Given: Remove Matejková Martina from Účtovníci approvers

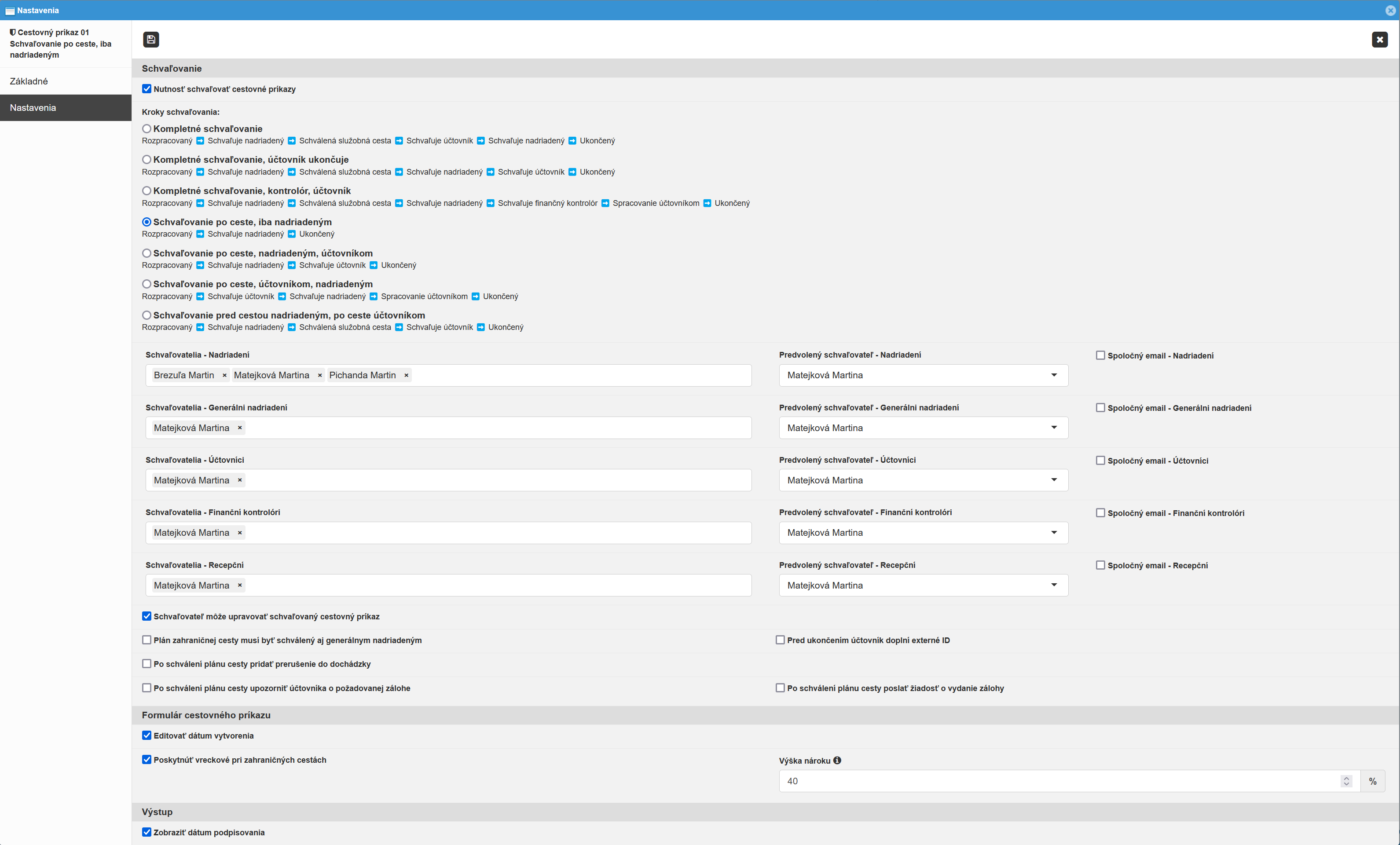Looking at the screenshot, I should tap(240, 480).
